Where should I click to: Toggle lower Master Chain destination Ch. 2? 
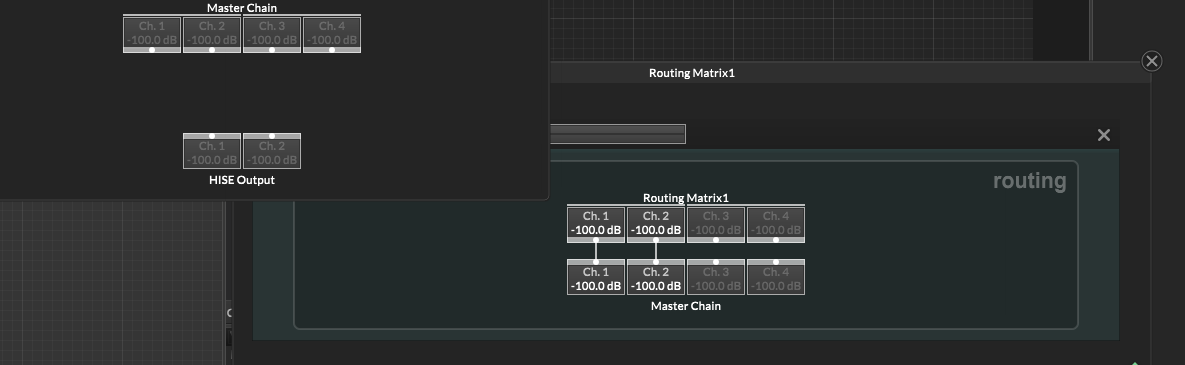click(655, 277)
